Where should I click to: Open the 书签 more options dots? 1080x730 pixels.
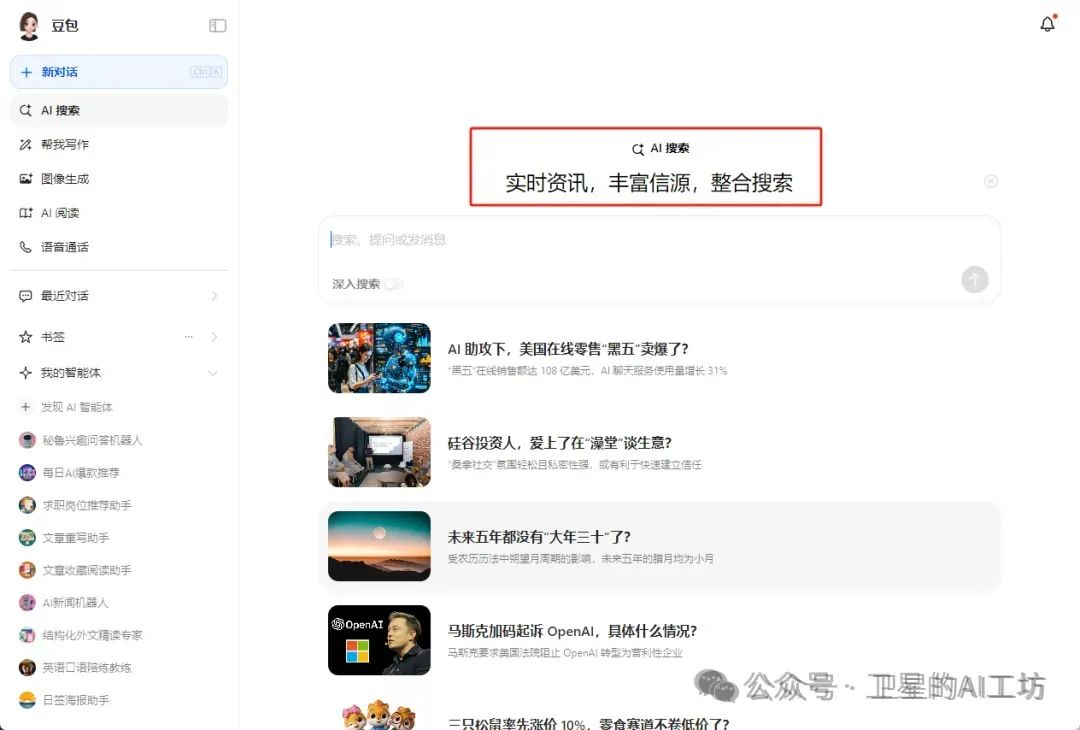tap(189, 337)
